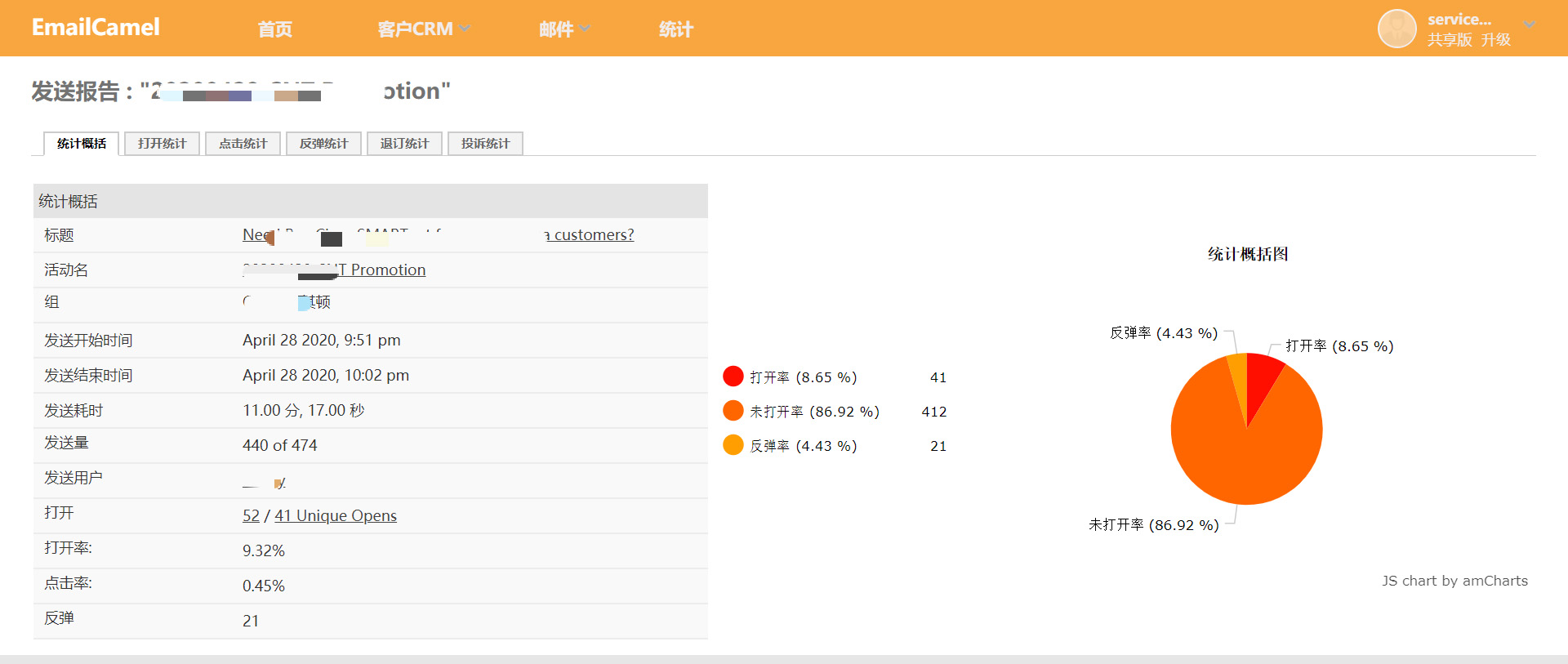Click the send start time April 28 2020, 9:51 pm

click(x=322, y=341)
